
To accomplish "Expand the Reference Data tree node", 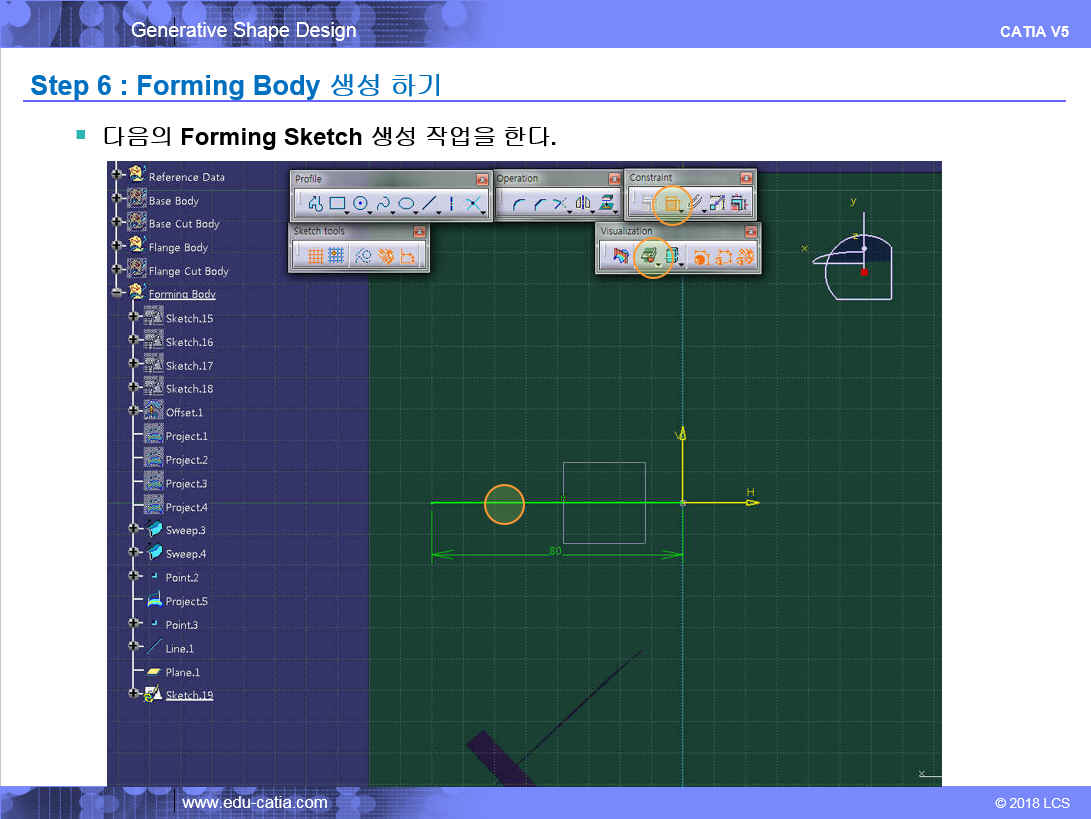I will (x=117, y=176).
